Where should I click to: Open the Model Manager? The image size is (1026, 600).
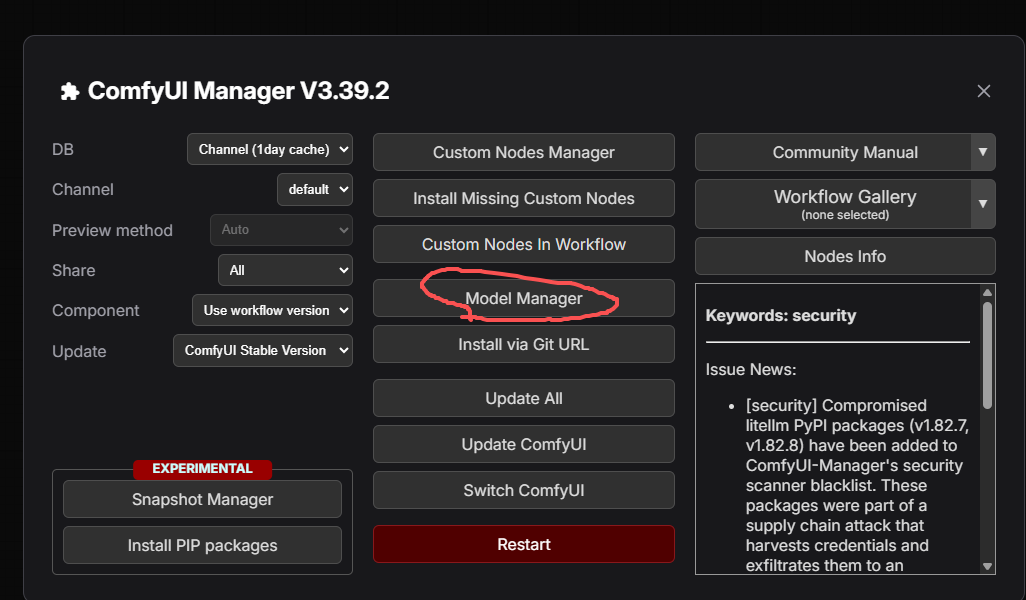tap(523, 298)
